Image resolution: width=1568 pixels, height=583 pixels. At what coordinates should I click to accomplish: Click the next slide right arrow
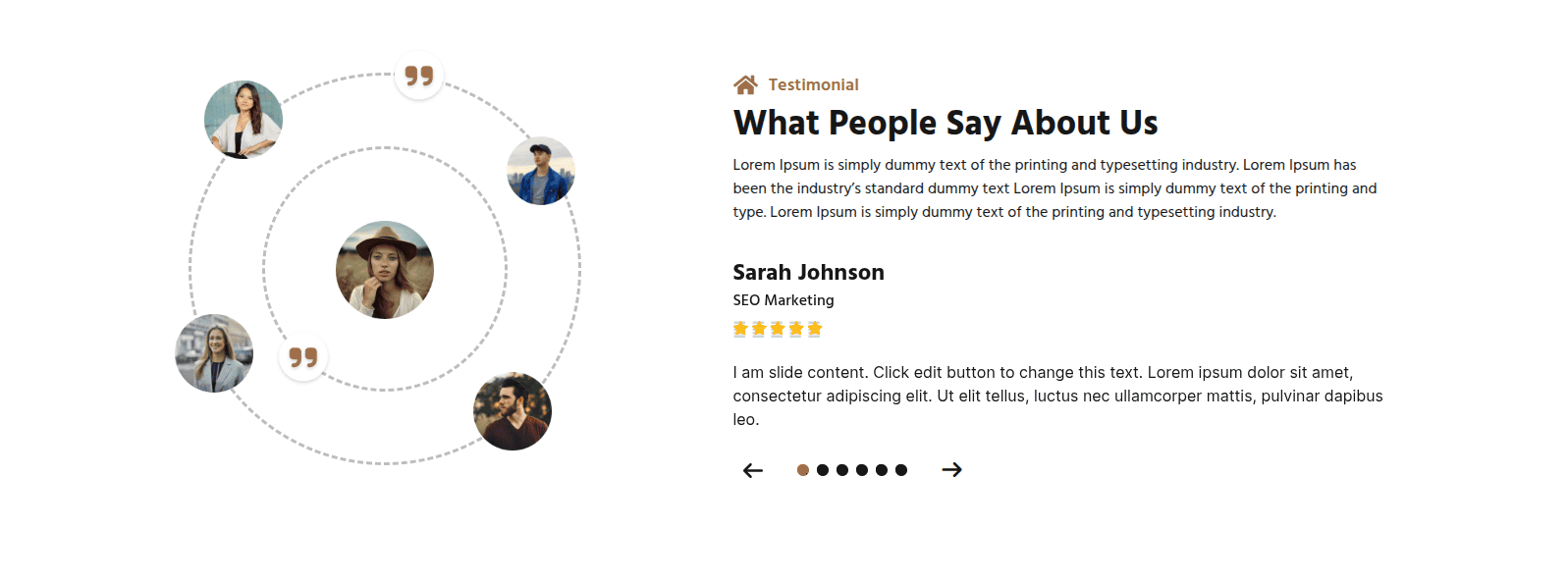click(951, 470)
